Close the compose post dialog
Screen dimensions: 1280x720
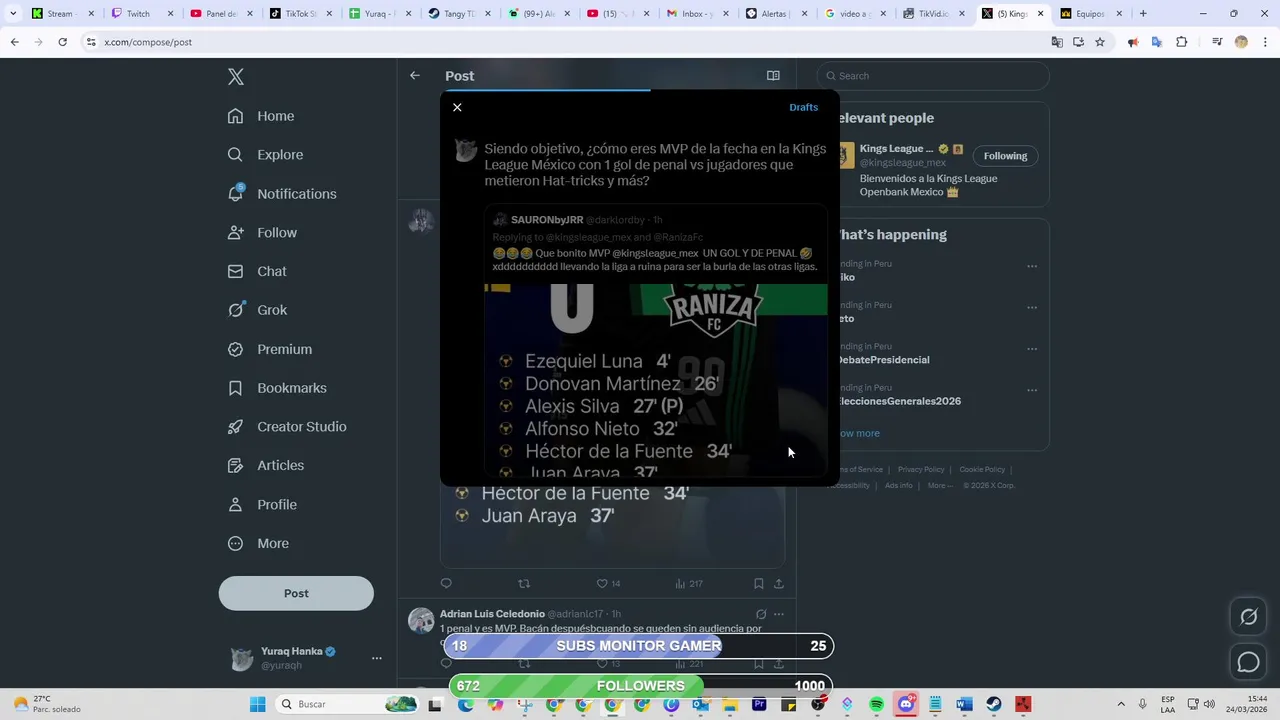457,107
